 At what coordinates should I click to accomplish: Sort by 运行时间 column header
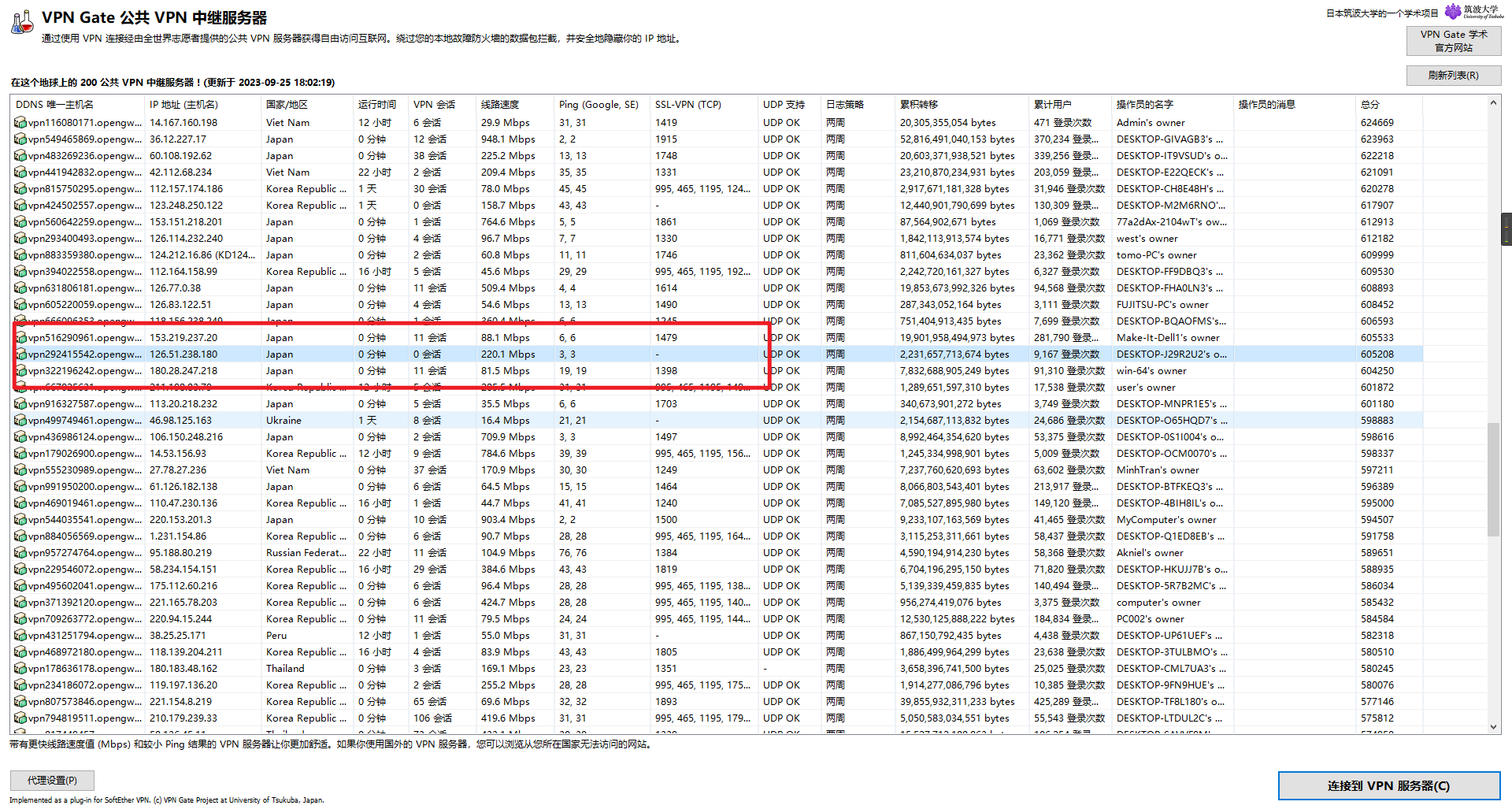click(x=380, y=105)
